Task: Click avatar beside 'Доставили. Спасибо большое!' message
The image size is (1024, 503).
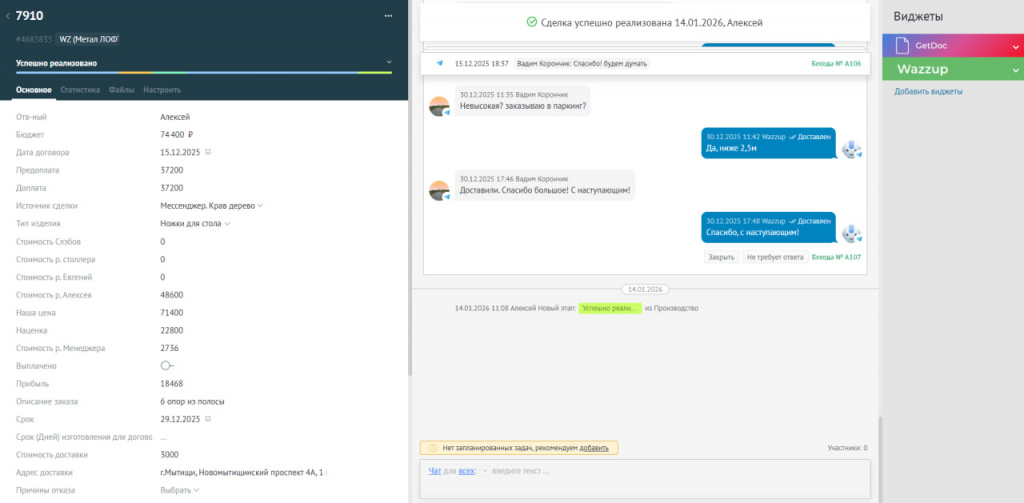Action: pos(440,190)
